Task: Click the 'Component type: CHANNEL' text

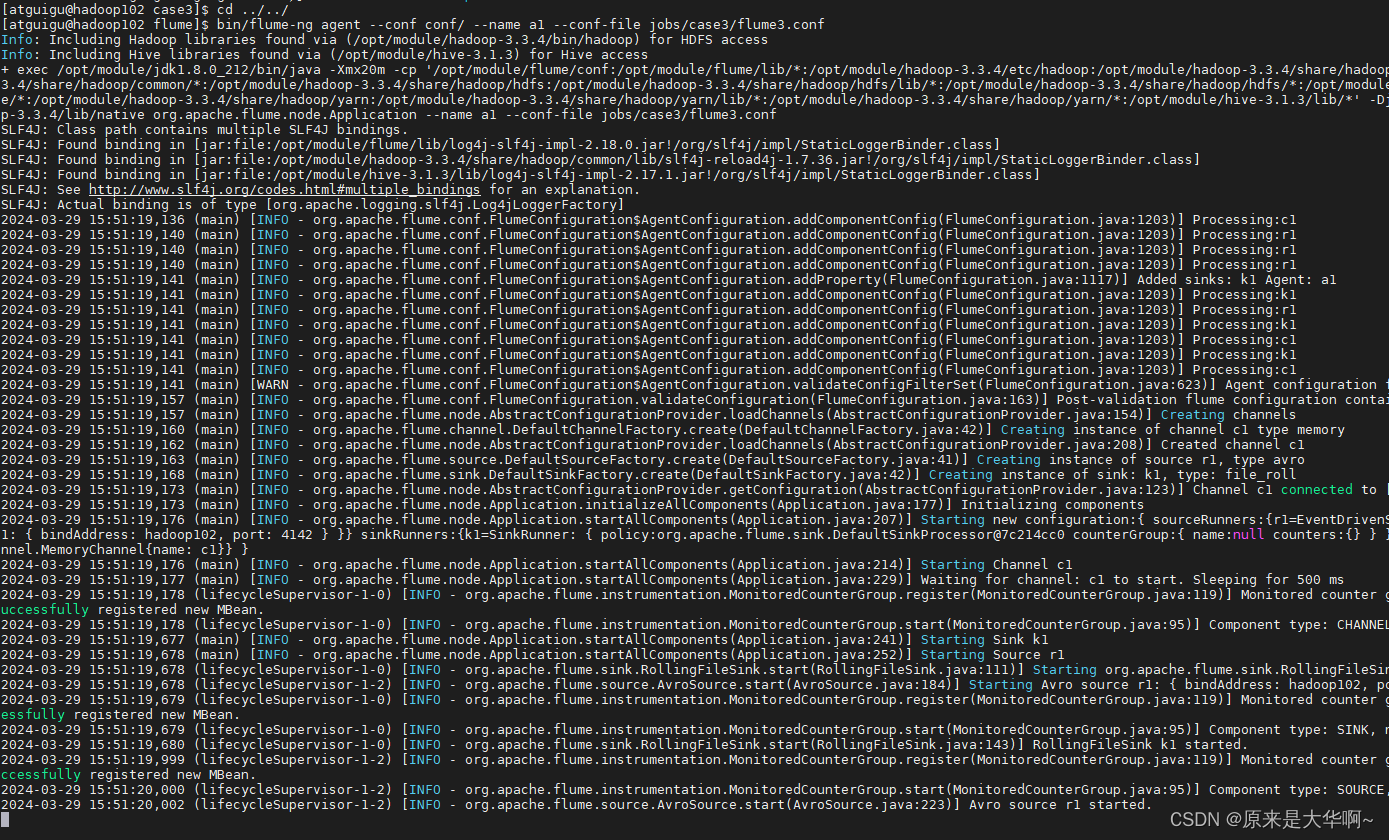Action: pyautogui.click(x=1298, y=625)
